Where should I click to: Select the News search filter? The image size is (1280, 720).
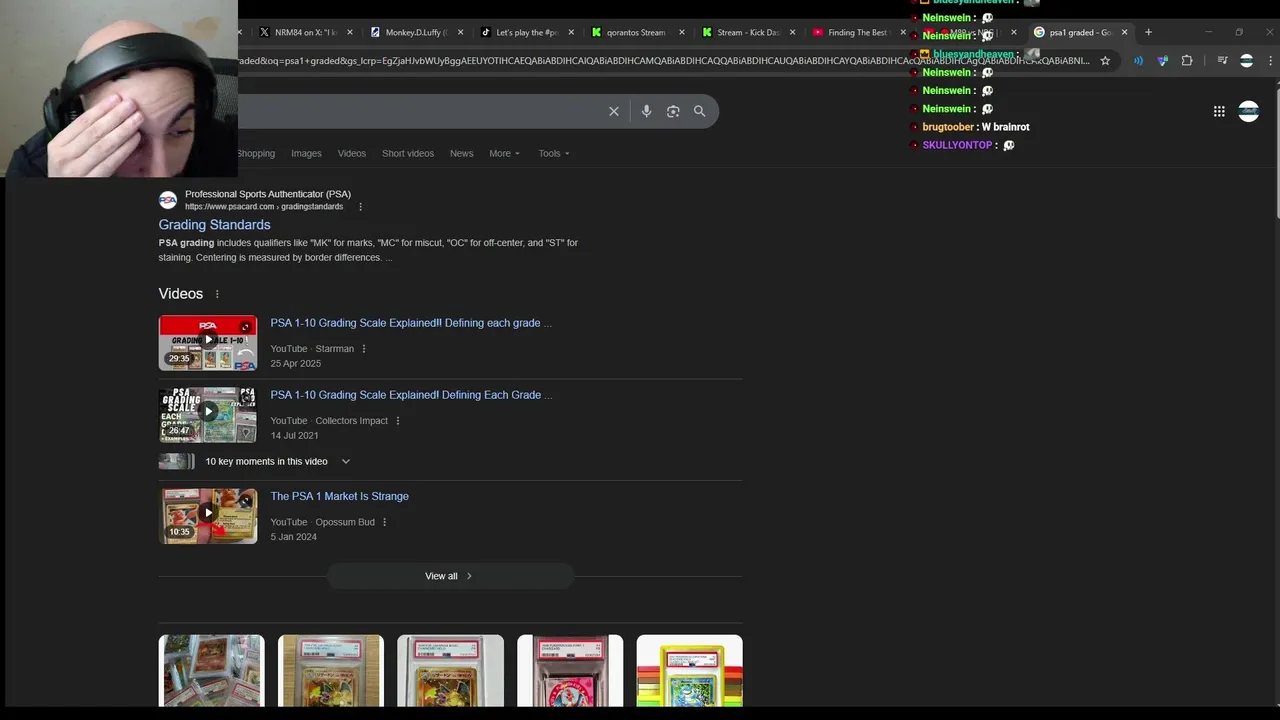pos(461,153)
